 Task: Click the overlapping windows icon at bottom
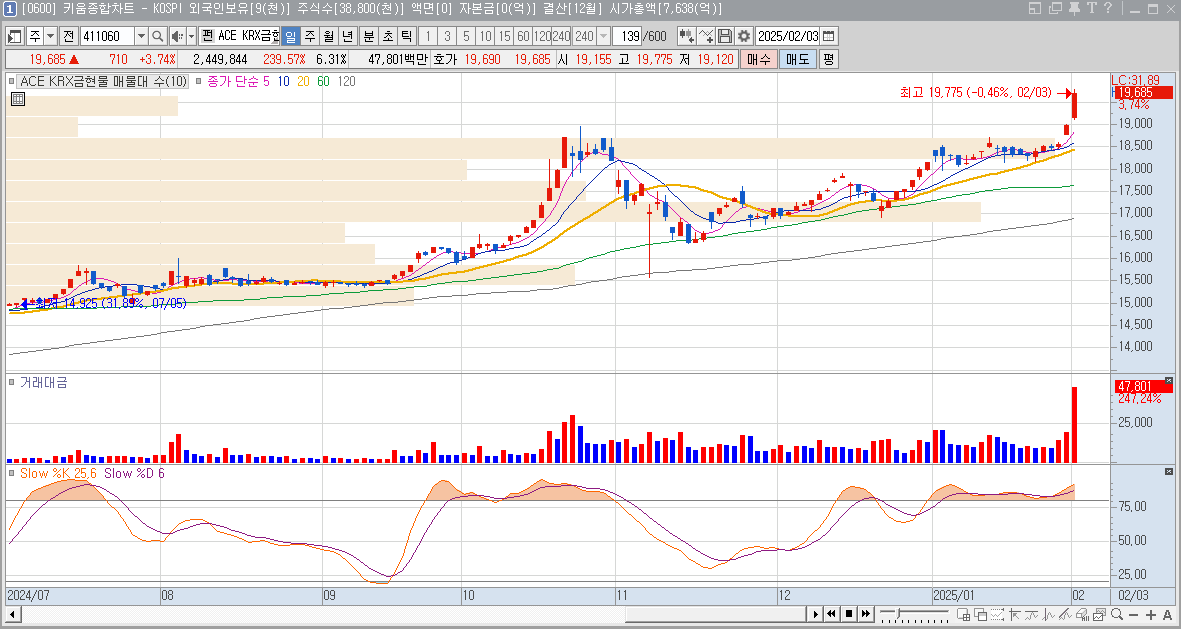981,615
